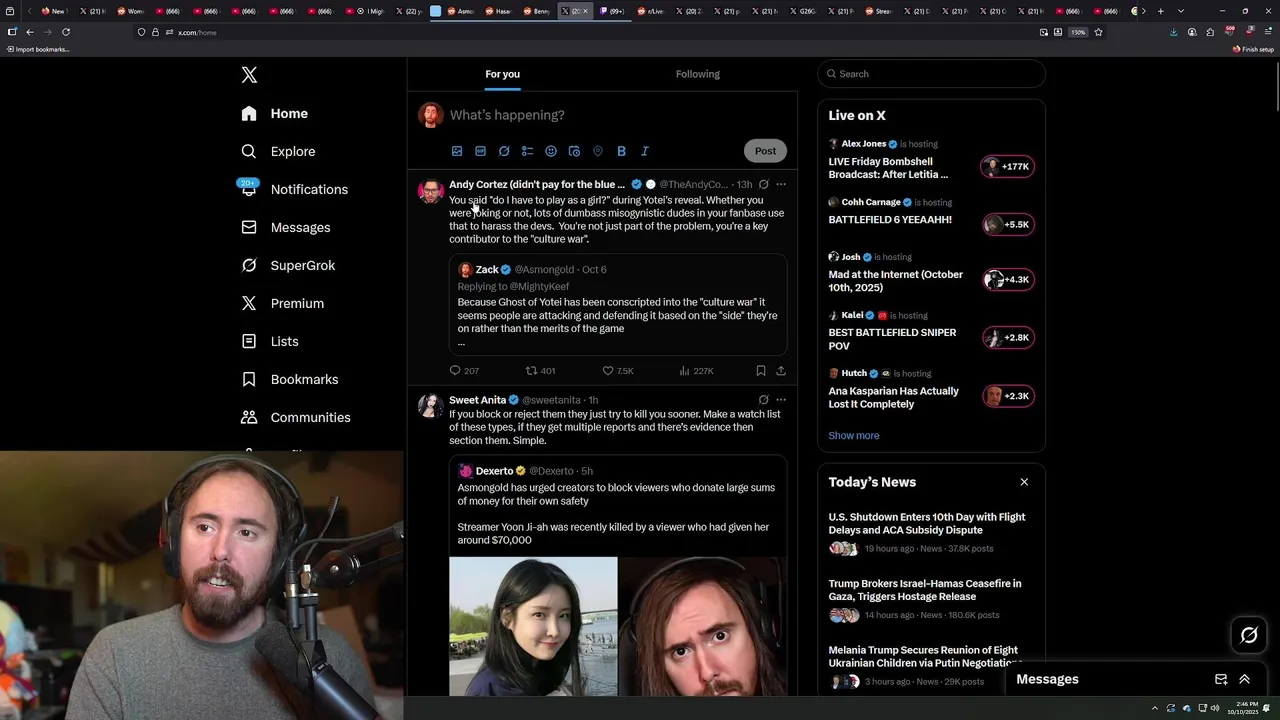View analytics of Andy Cortez's post
Image resolution: width=1280 pixels, height=720 pixels.
(x=696, y=371)
